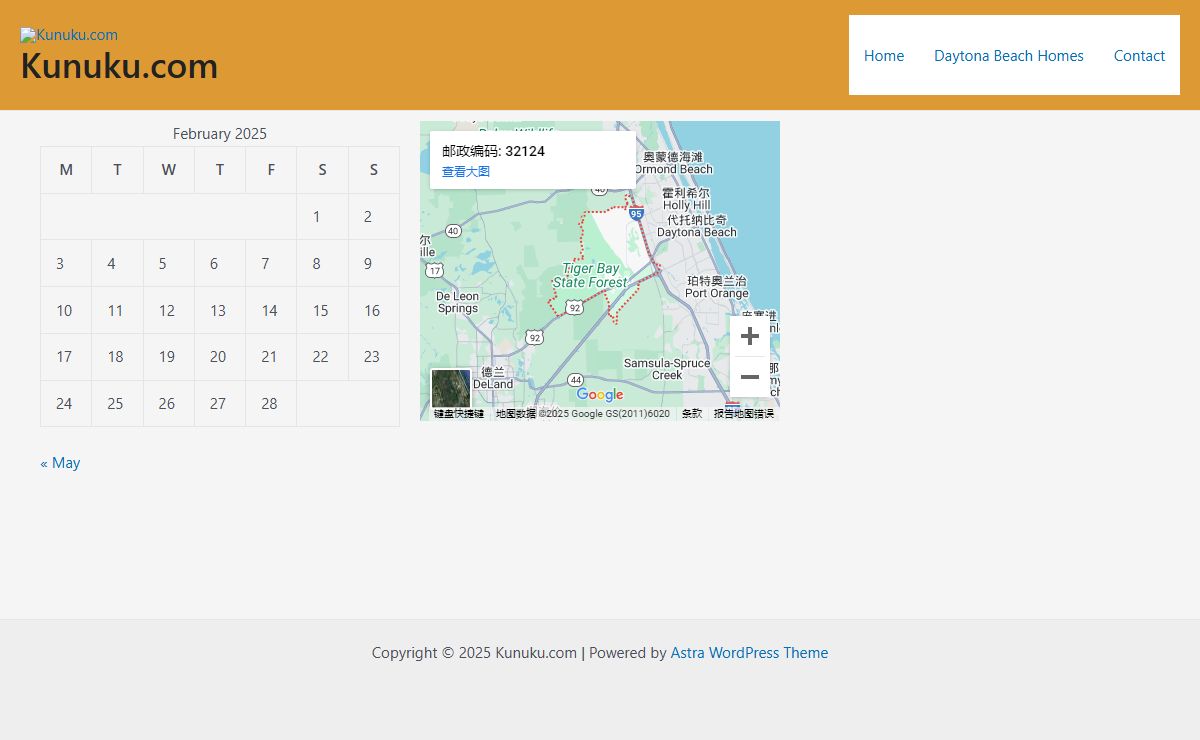The image size is (1200, 740).
Task: Switch map to satellite view thumbnail
Action: [451, 389]
